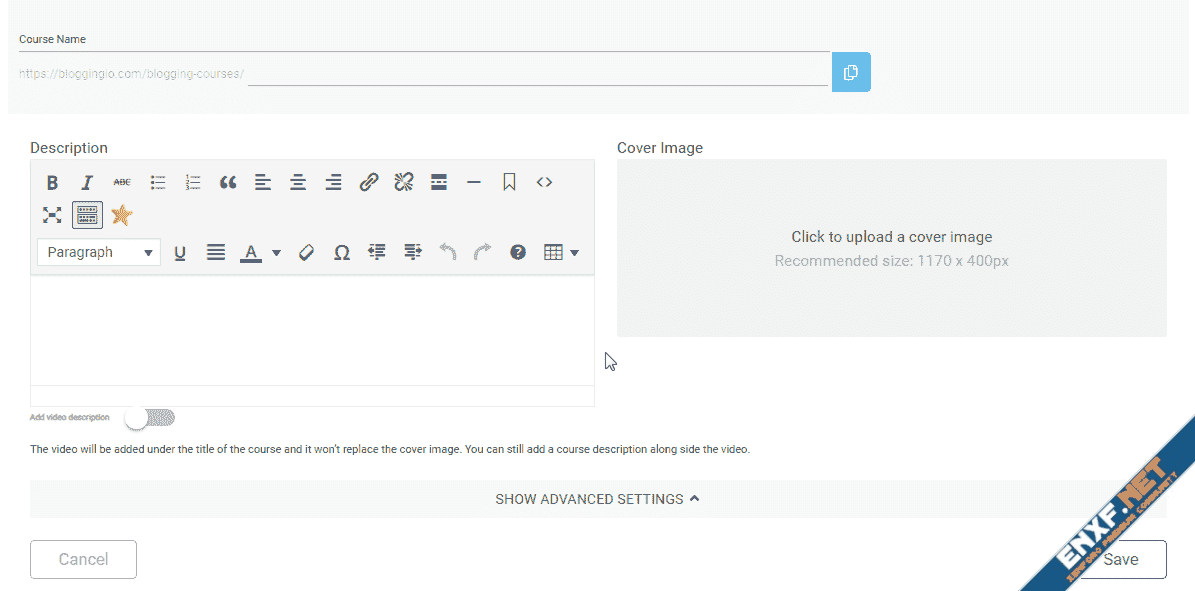Toggle the Add video description switch
Screen dimensions: 1195x591
pos(150,417)
